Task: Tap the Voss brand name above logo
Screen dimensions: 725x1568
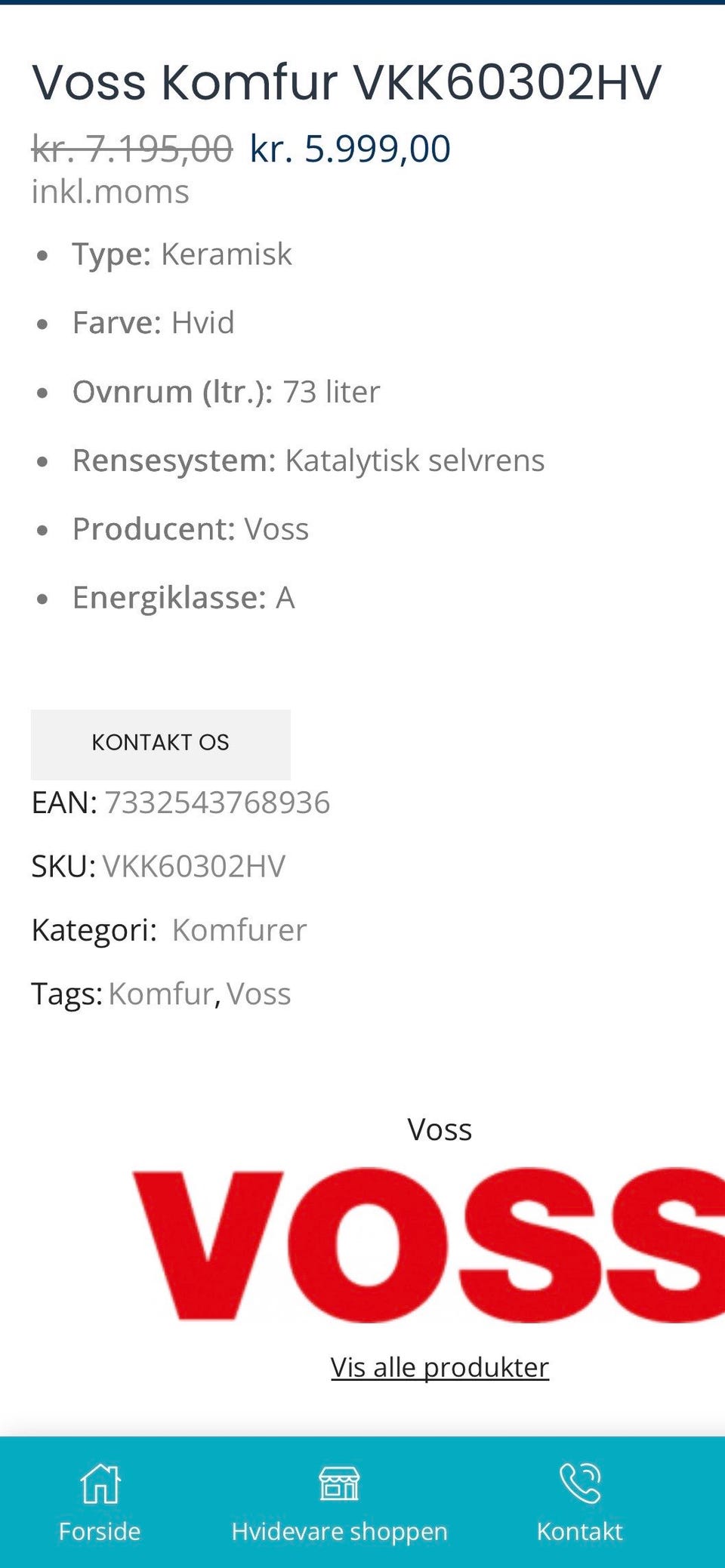Action: [440, 1129]
